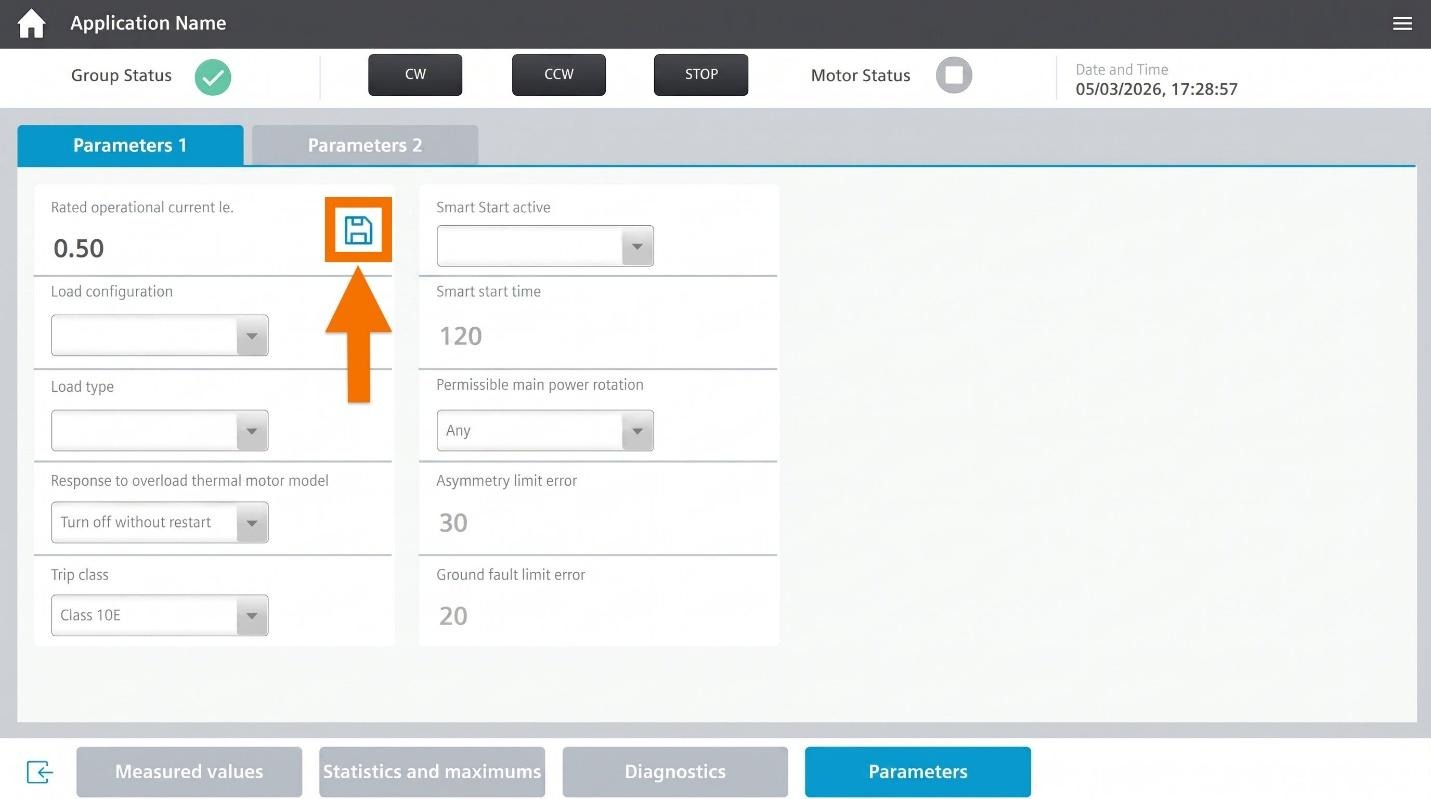Image resolution: width=1431 pixels, height=799 pixels.
Task: Click the Ground fault limit error label
Action: point(511,575)
